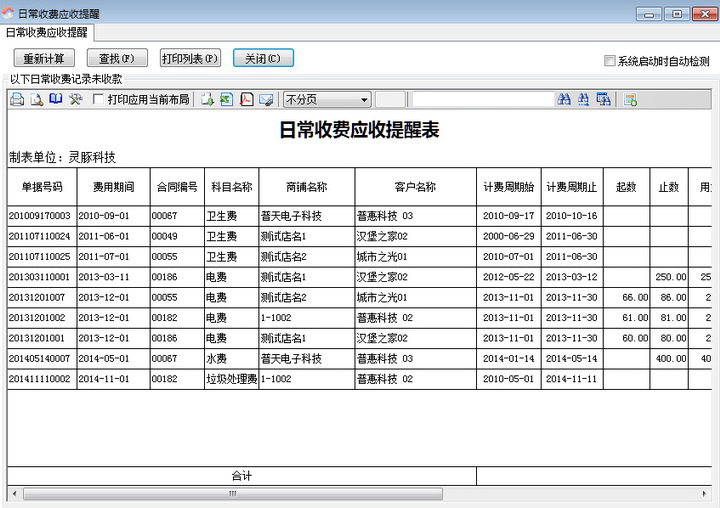Click the 客户名称 column header
This screenshot has height=508, width=720.
click(x=410, y=187)
